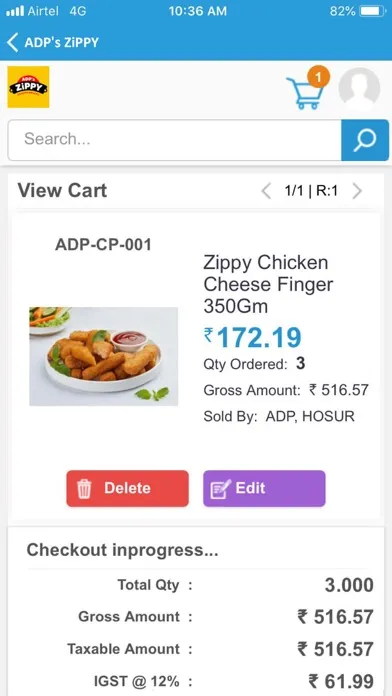Tap the orange cart count badge
Screen dimensions: 392x696
coord(318,77)
